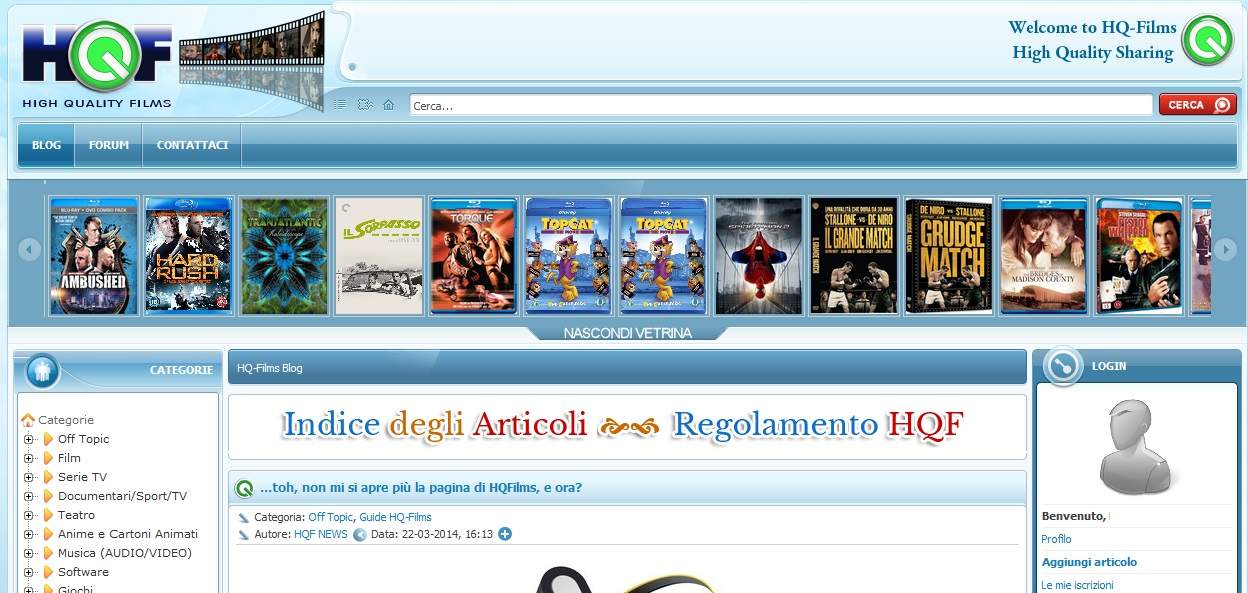The height and width of the screenshot is (593, 1248).
Task: Expand the Off Topic category node
Action: tap(29, 439)
